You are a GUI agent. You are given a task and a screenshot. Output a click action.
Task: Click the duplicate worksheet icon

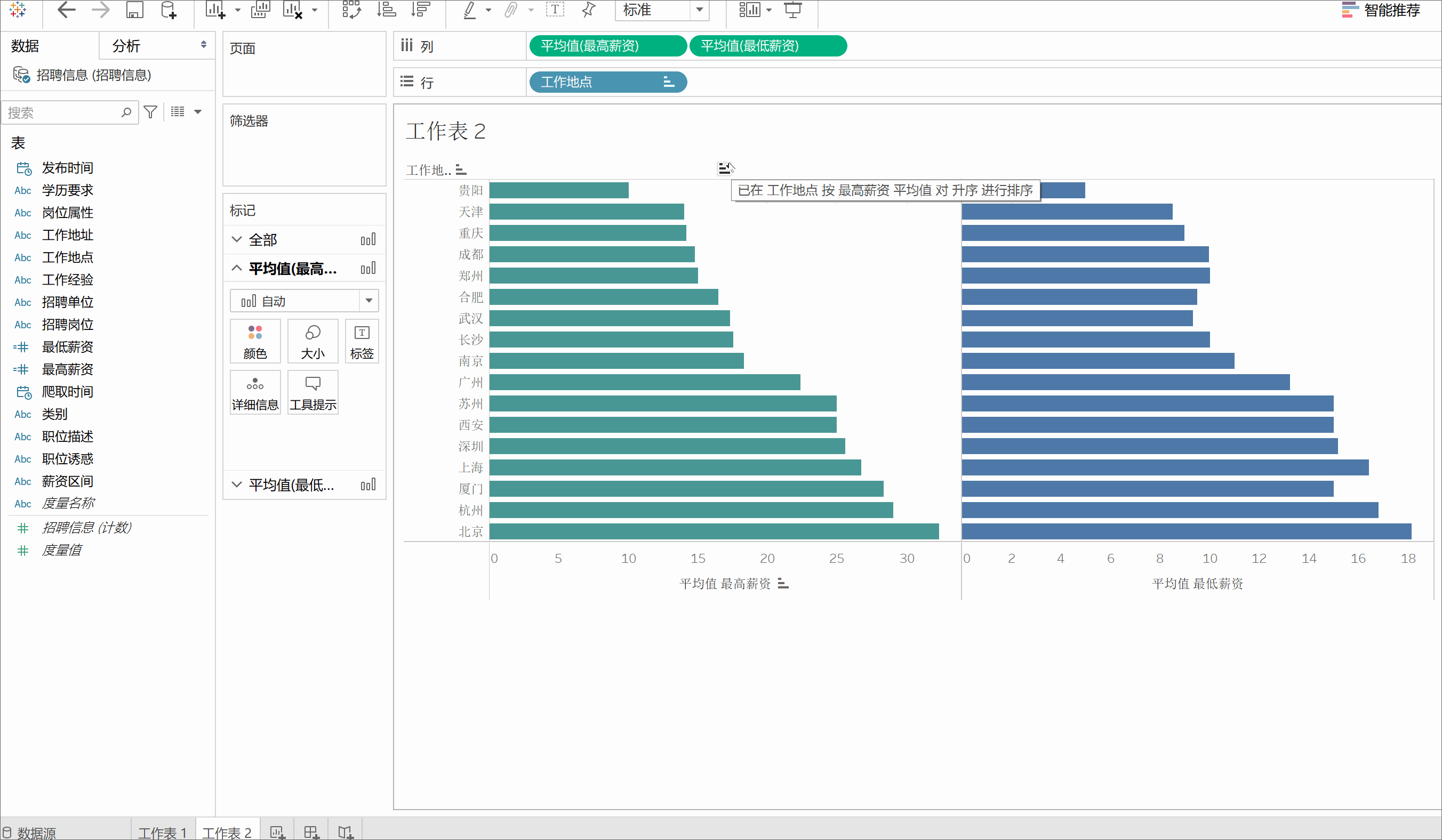tap(260, 10)
